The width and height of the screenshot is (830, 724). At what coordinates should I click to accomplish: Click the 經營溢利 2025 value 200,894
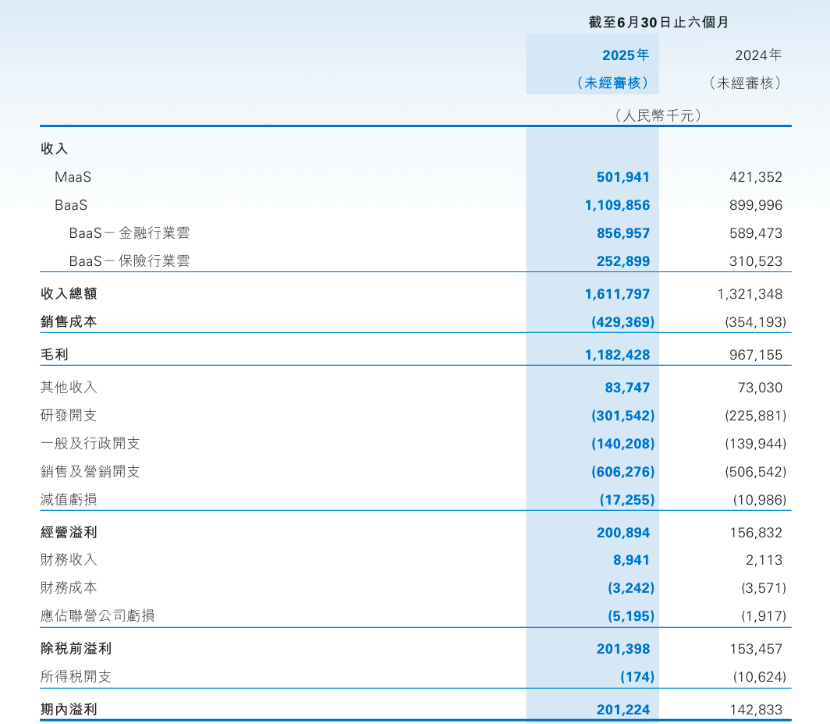coord(623,533)
